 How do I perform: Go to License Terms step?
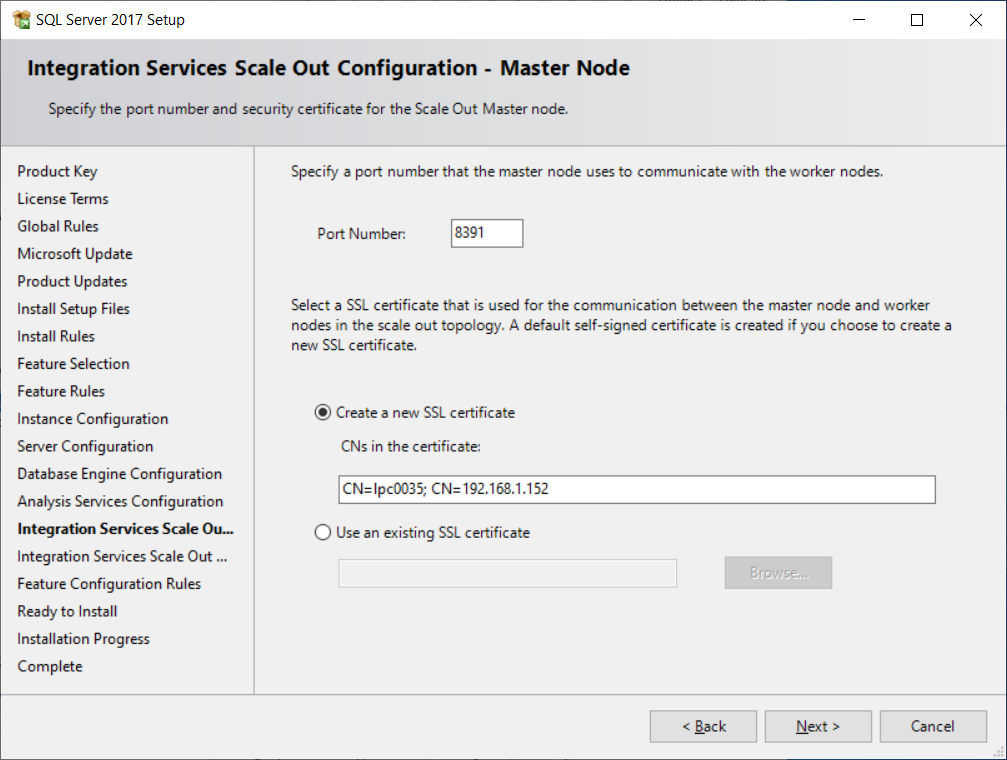(x=63, y=199)
